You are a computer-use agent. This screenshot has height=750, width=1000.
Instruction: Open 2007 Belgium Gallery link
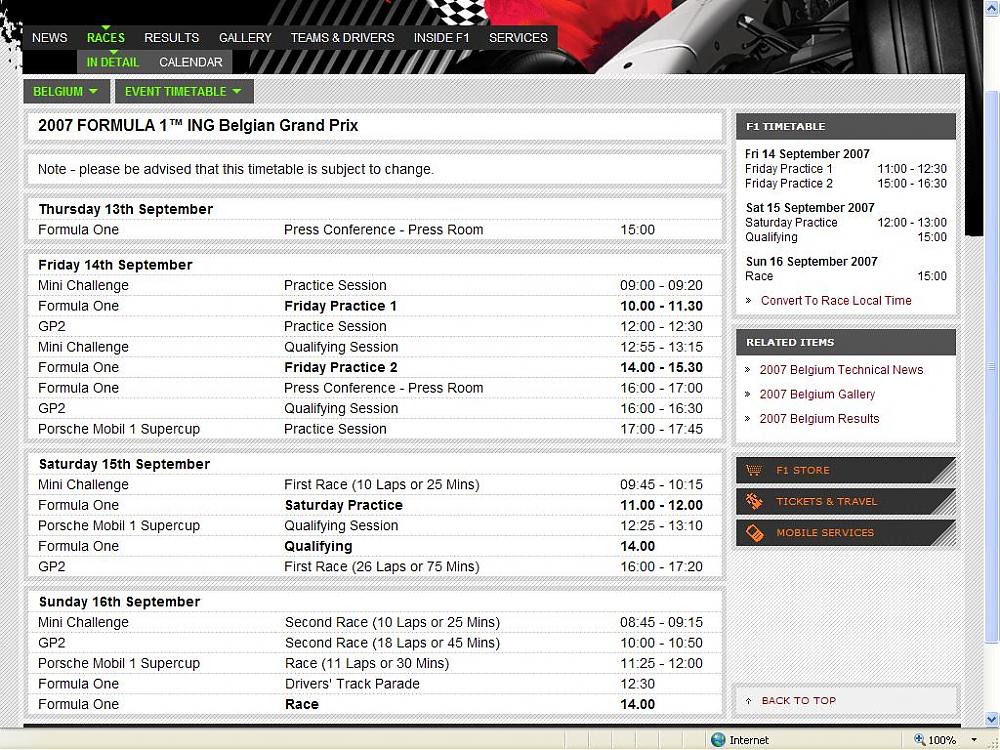tap(817, 394)
